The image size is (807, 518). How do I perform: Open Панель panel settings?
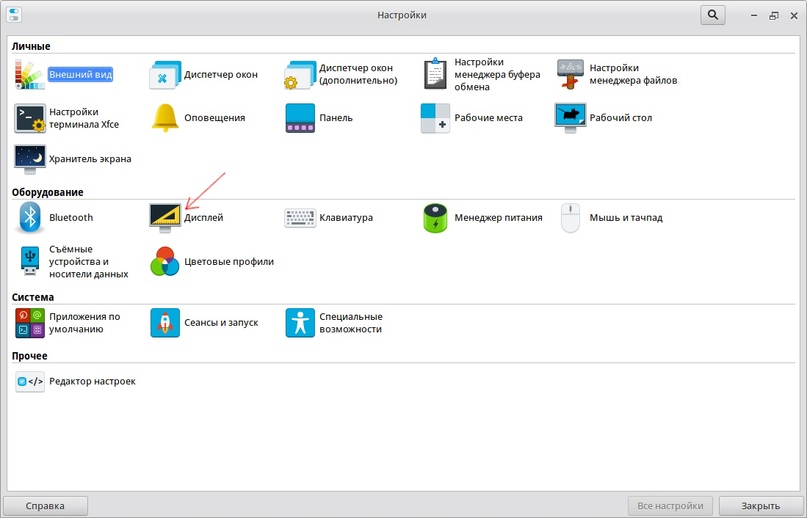point(300,118)
